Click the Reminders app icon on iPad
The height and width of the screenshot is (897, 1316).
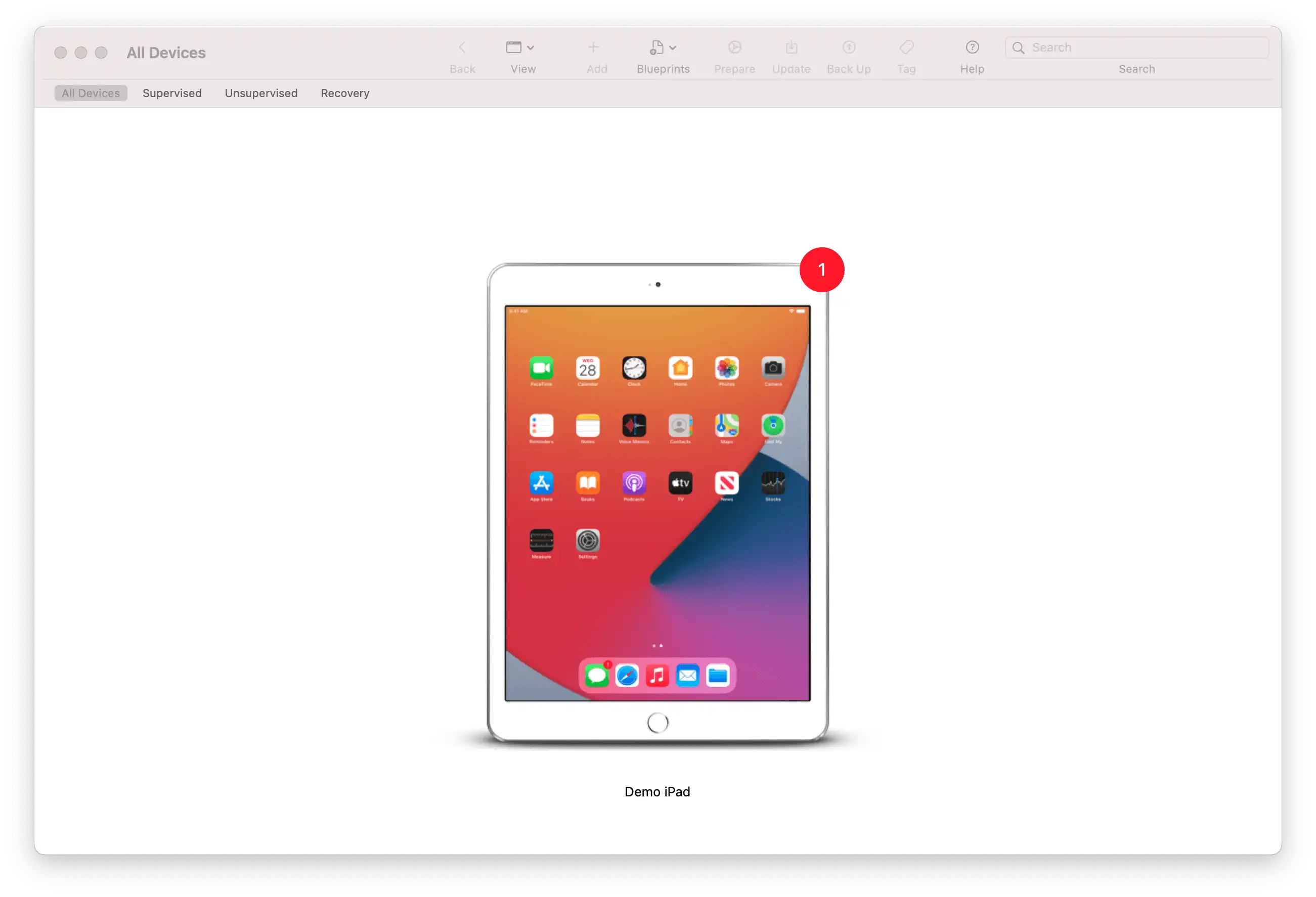(x=541, y=425)
